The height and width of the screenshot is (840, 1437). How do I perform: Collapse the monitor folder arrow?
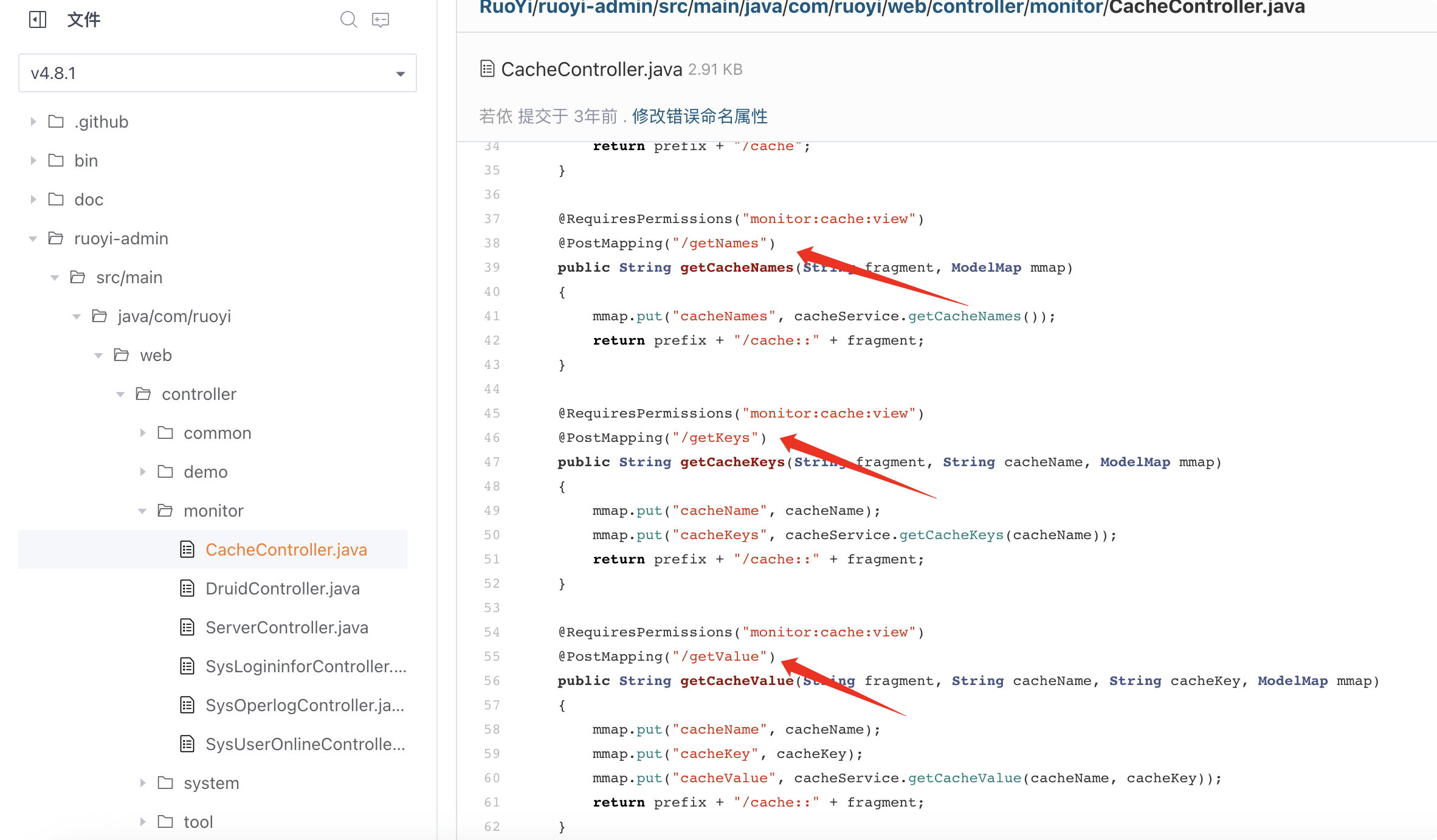[142, 511]
